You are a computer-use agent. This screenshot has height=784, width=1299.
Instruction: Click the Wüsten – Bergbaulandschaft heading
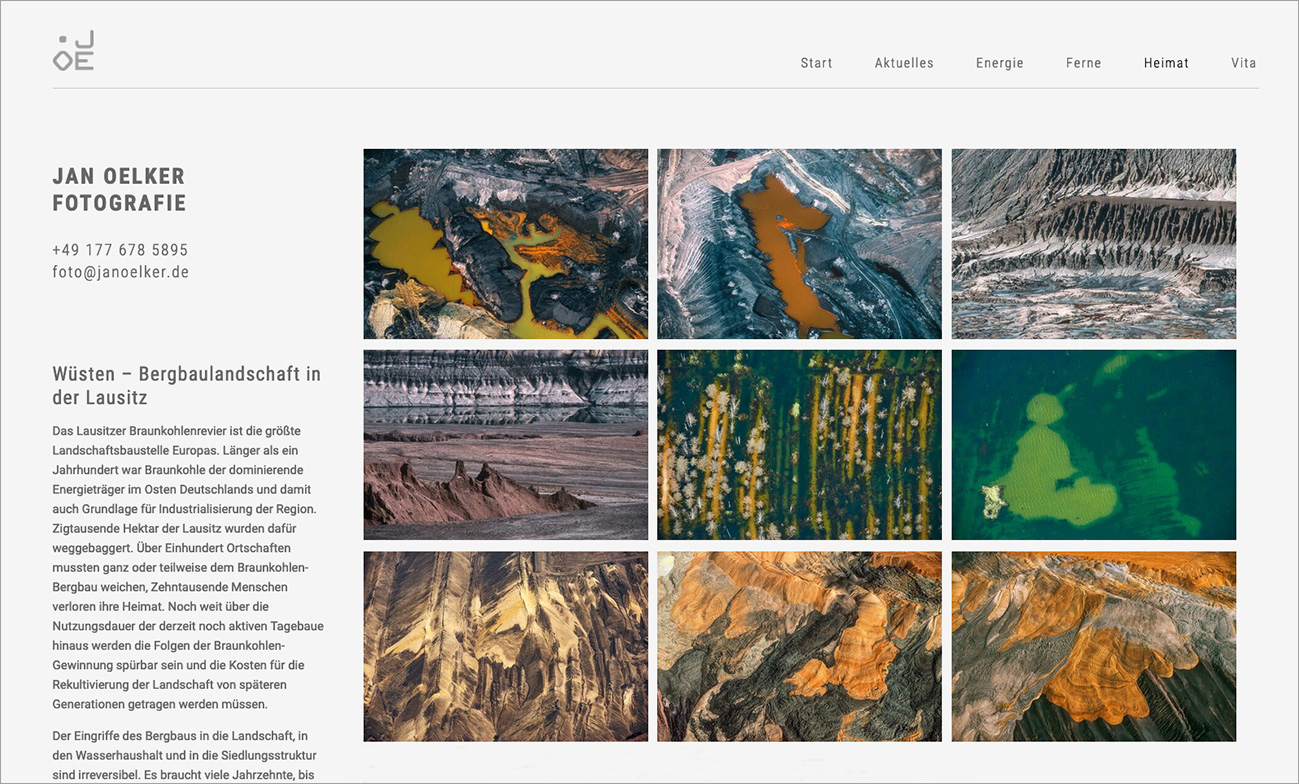[186, 386]
